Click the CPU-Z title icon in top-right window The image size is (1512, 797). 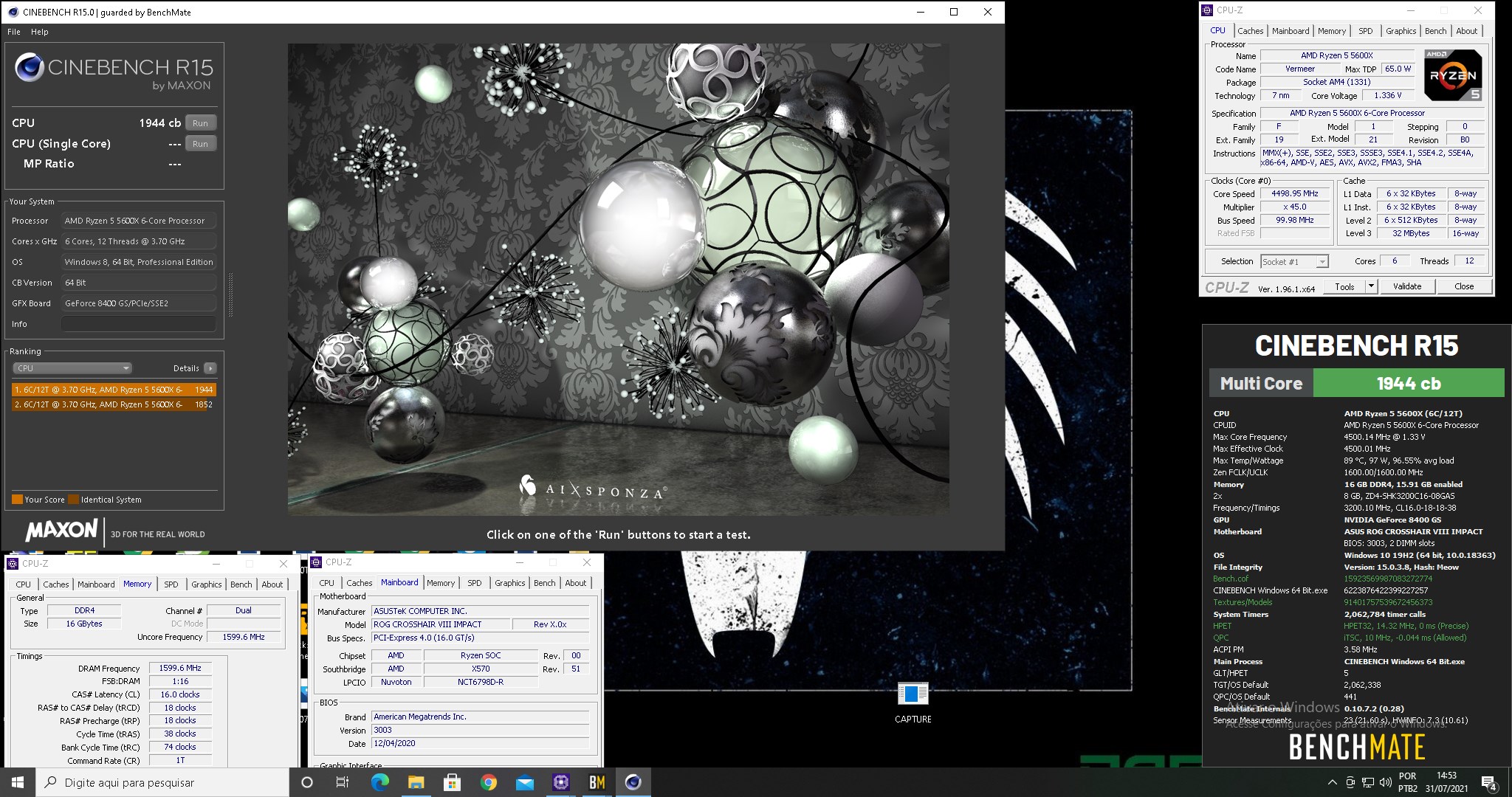click(1208, 10)
